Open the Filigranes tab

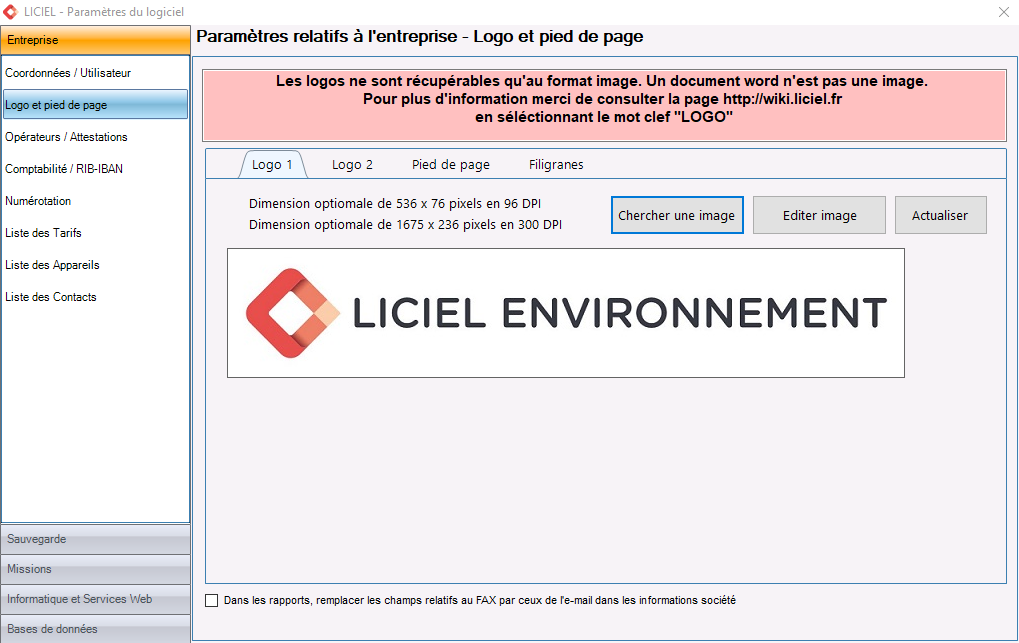[556, 164]
